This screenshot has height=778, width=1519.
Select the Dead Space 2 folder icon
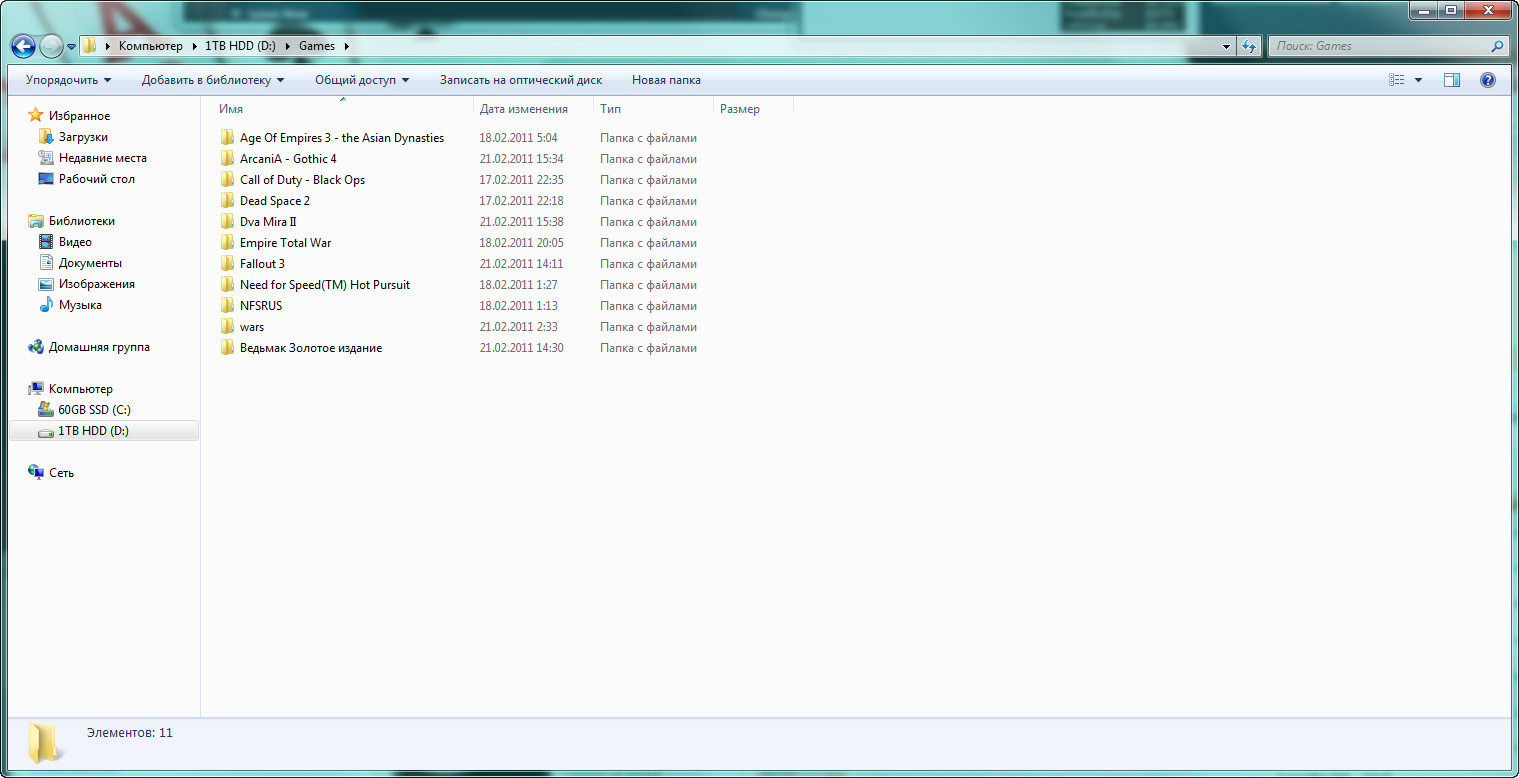(228, 201)
